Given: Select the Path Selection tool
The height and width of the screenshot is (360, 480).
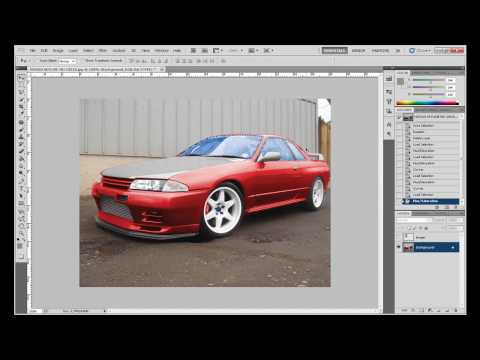Looking at the screenshot, I should (x=22, y=197).
